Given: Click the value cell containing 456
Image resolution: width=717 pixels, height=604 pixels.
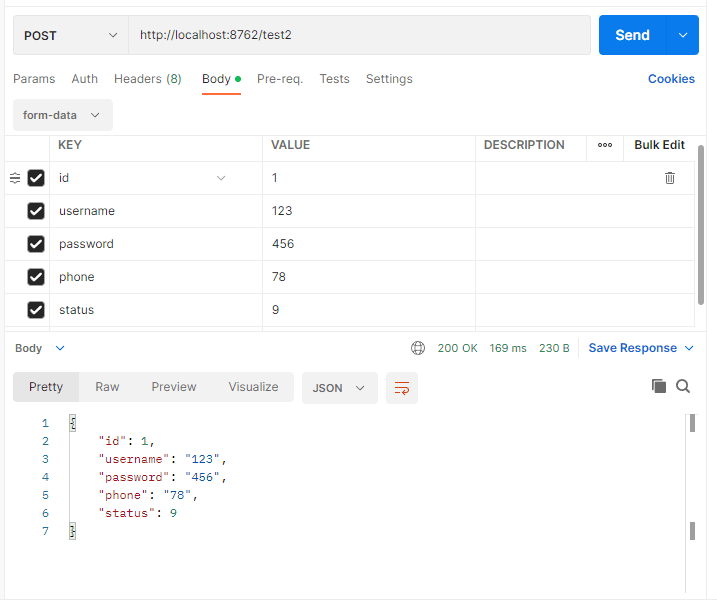Looking at the screenshot, I should (369, 244).
